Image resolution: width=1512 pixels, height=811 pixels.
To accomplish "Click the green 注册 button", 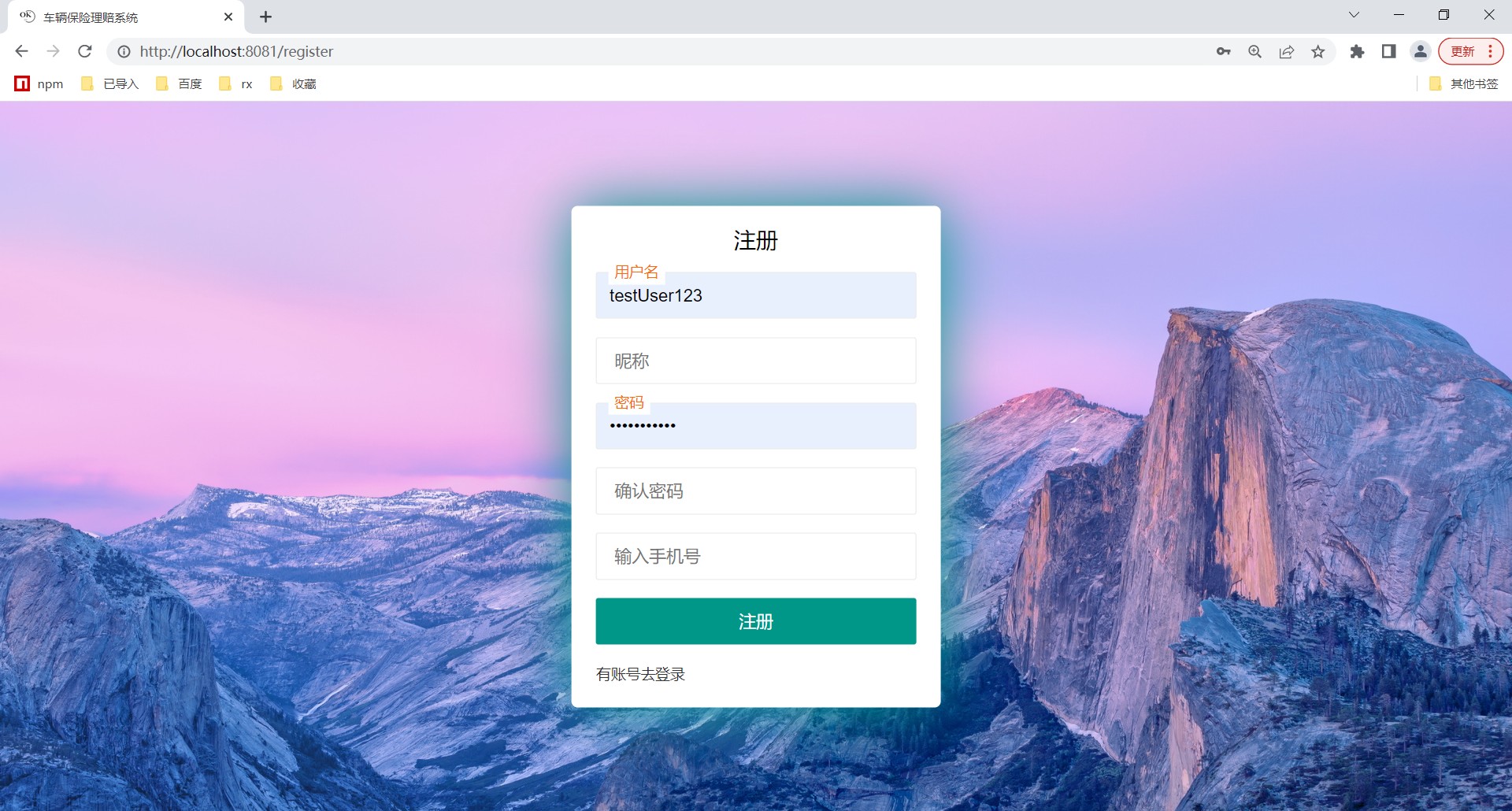I will click(x=756, y=621).
